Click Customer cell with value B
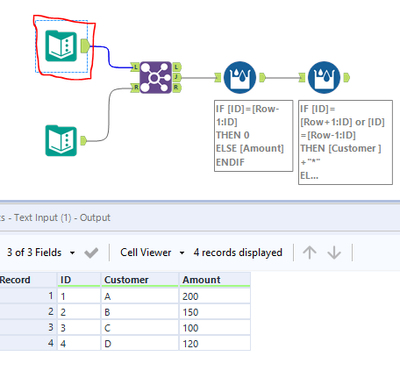The image size is (400, 384). (139, 312)
